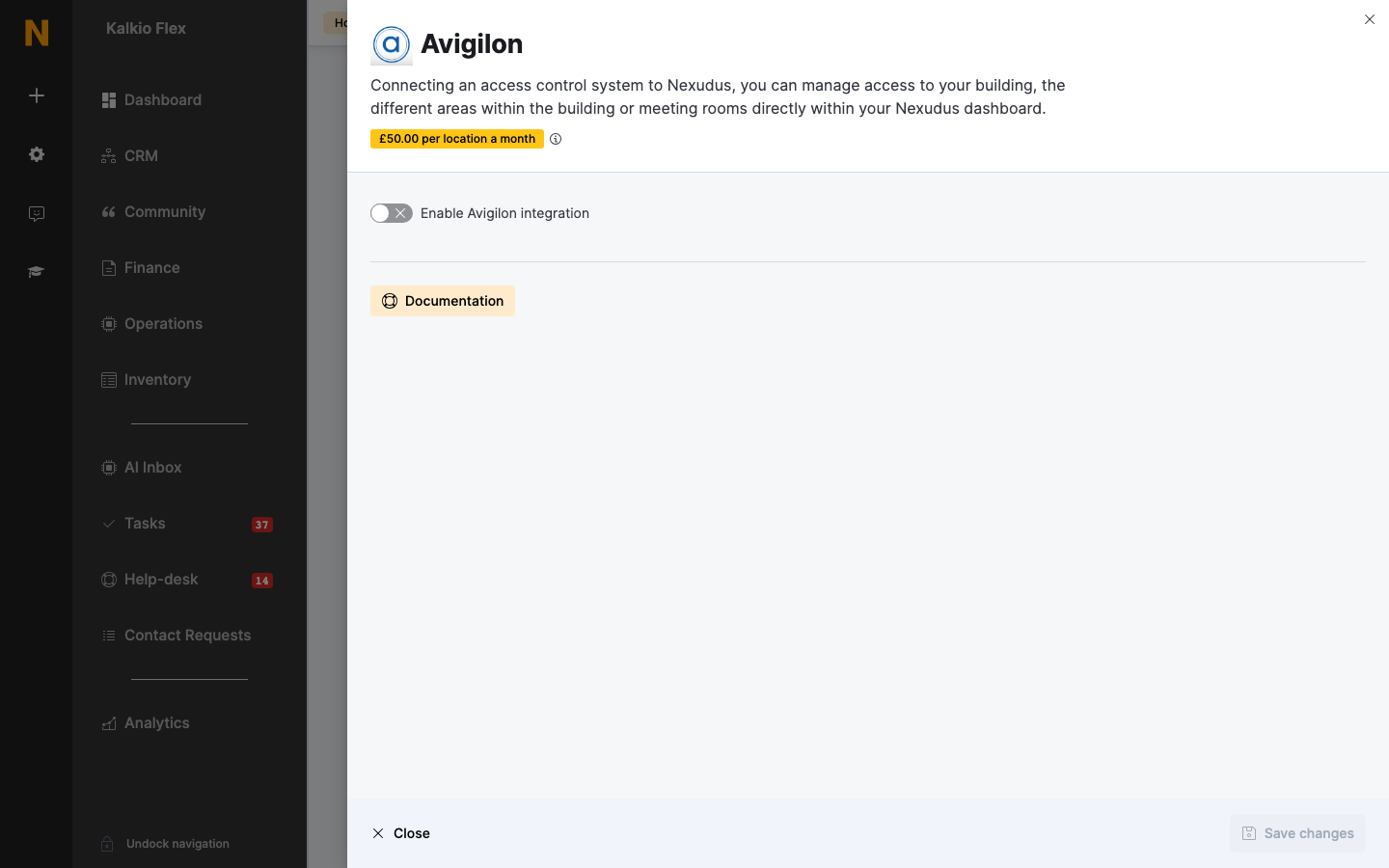Image resolution: width=1389 pixels, height=868 pixels.
Task: Open Operations in the navigation
Action: (163, 324)
